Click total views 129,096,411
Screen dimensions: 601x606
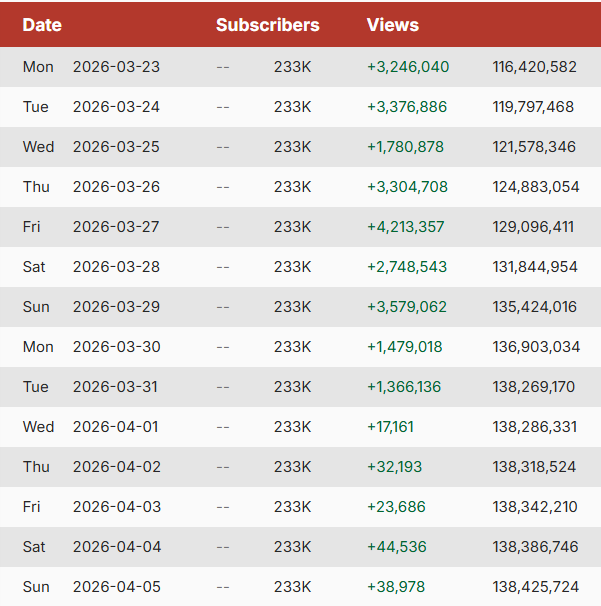(533, 227)
